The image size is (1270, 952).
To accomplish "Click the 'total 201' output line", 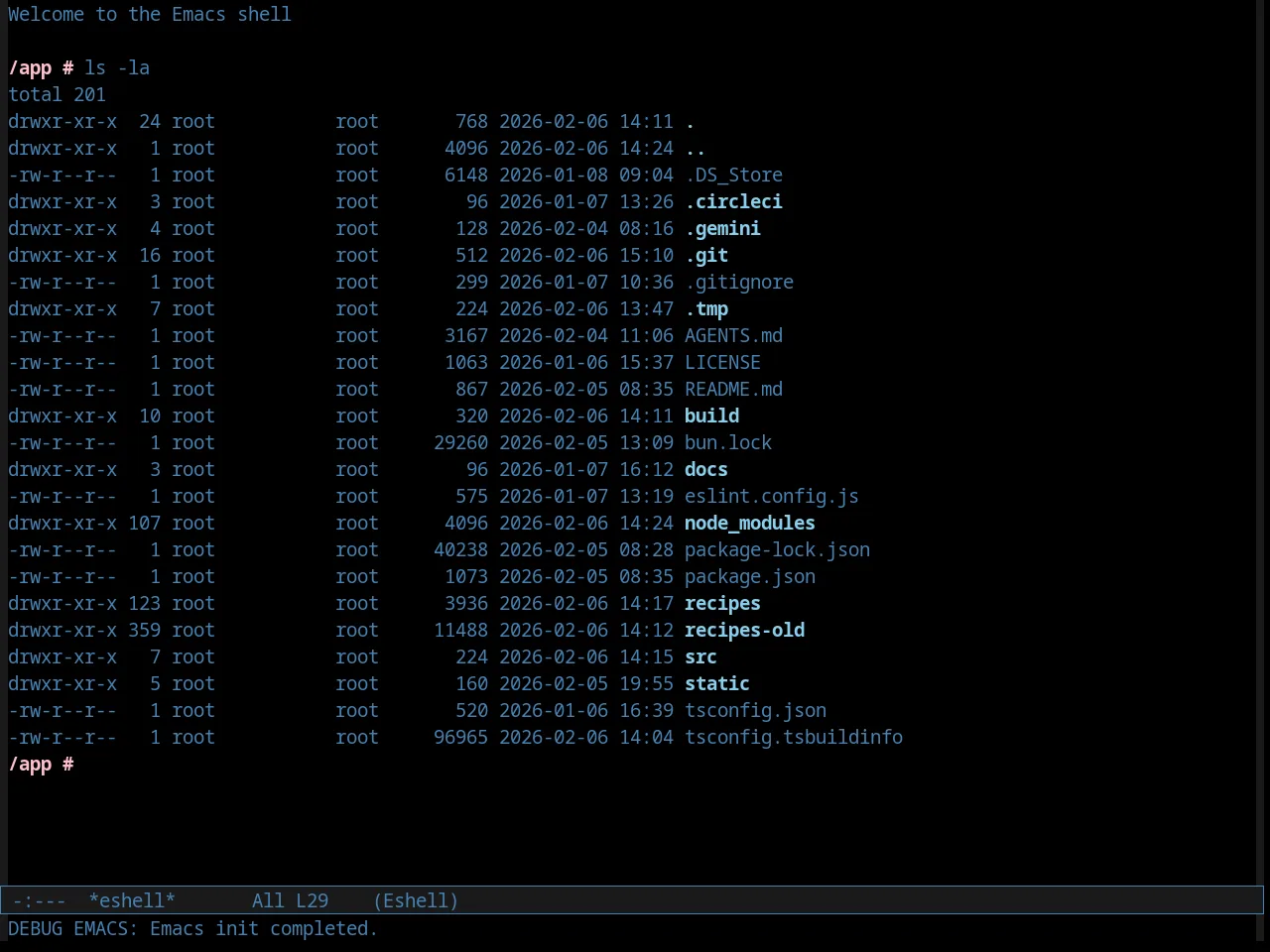I will point(57,94).
